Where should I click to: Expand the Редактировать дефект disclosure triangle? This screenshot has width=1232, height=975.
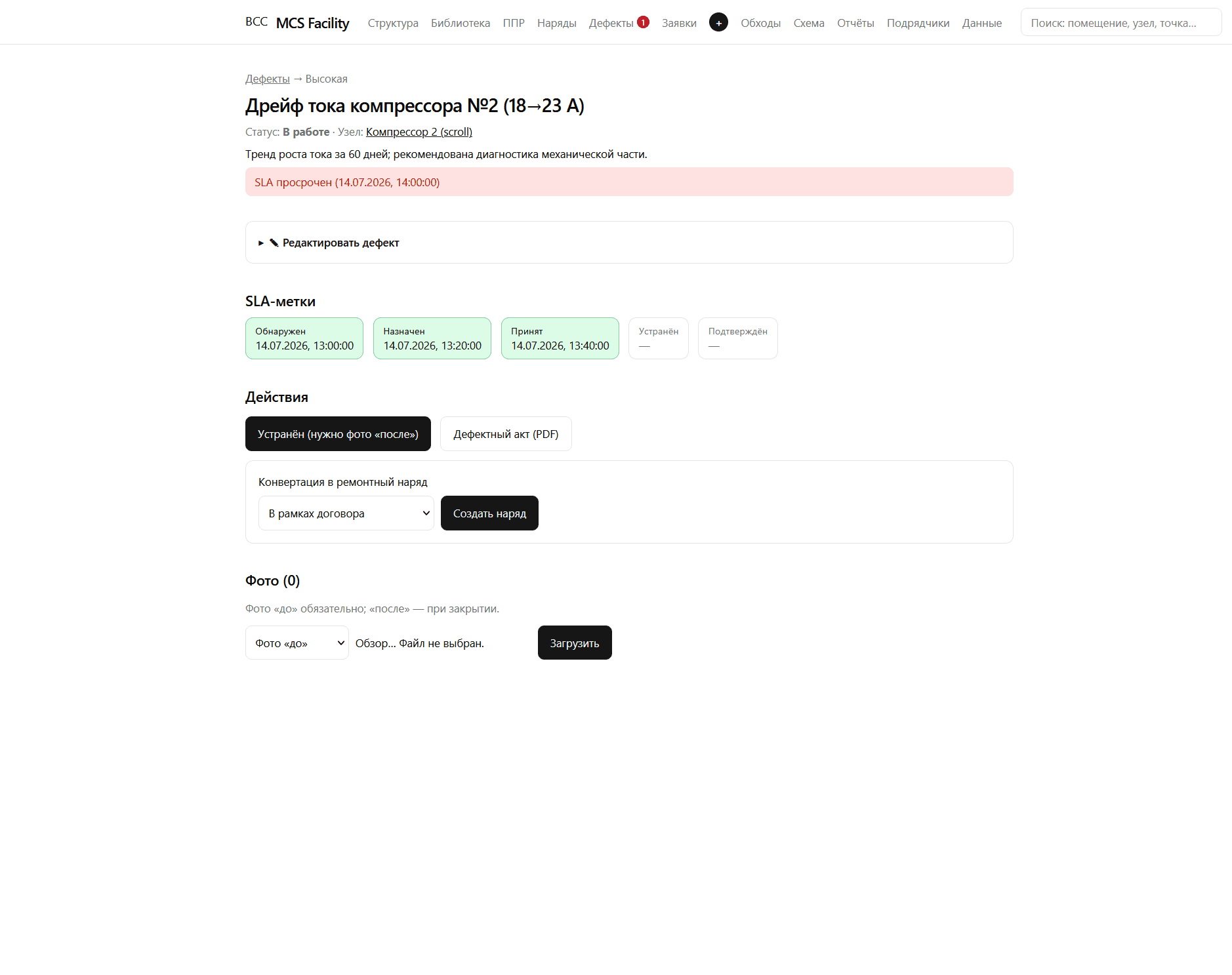click(x=261, y=243)
